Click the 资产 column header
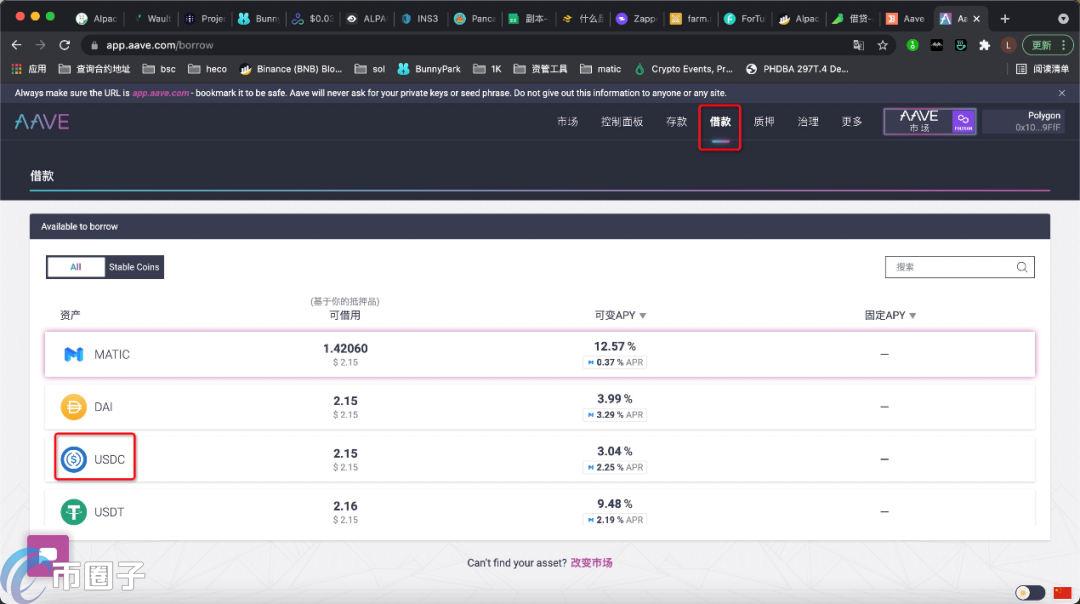The width and height of the screenshot is (1080, 604). 70,315
